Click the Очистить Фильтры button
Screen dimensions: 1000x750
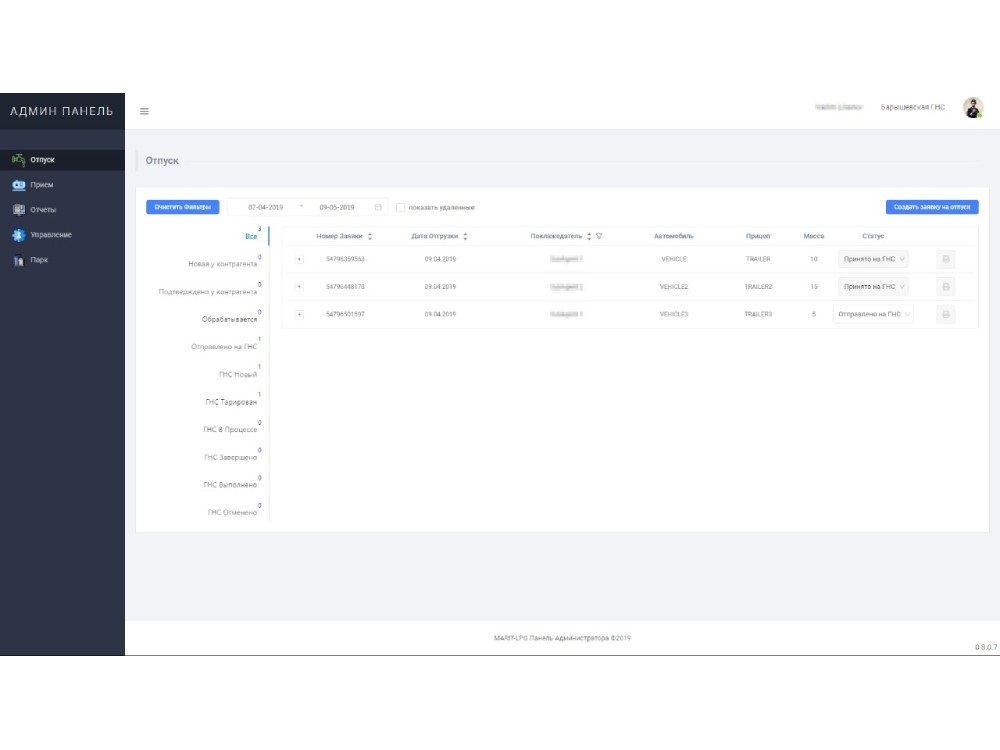point(182,207)
